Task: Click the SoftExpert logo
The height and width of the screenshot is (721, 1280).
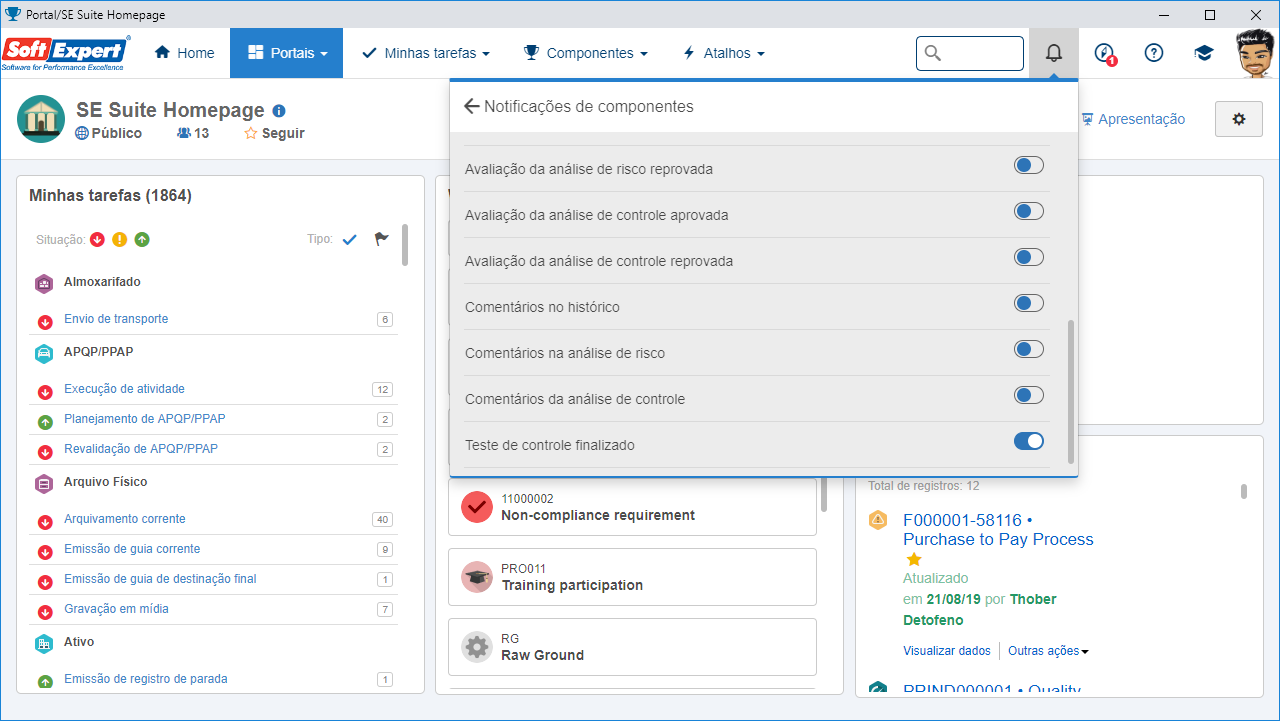Action: (66, 53)
